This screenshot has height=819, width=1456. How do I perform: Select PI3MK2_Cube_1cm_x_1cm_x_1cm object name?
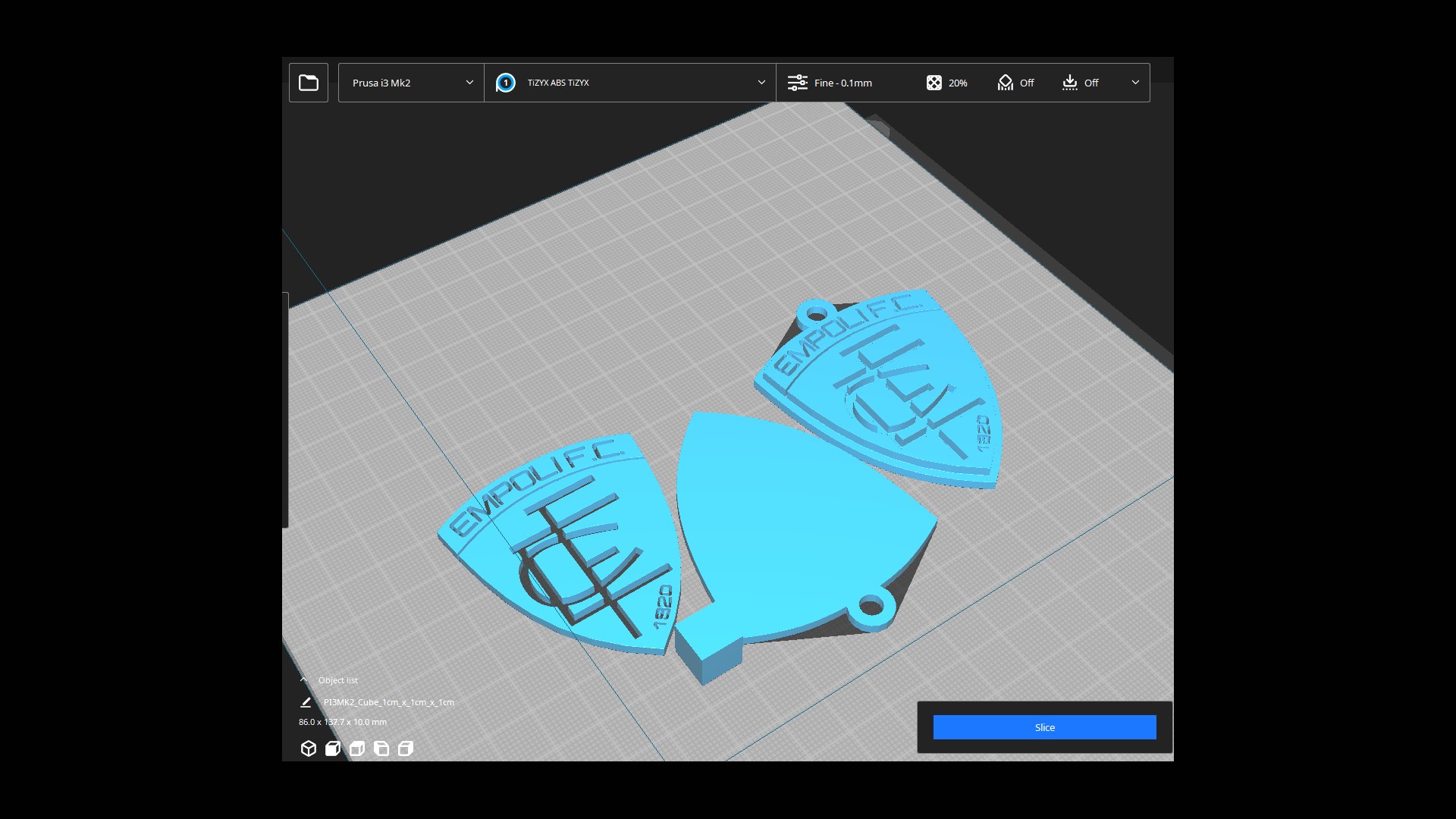point(389,702)
